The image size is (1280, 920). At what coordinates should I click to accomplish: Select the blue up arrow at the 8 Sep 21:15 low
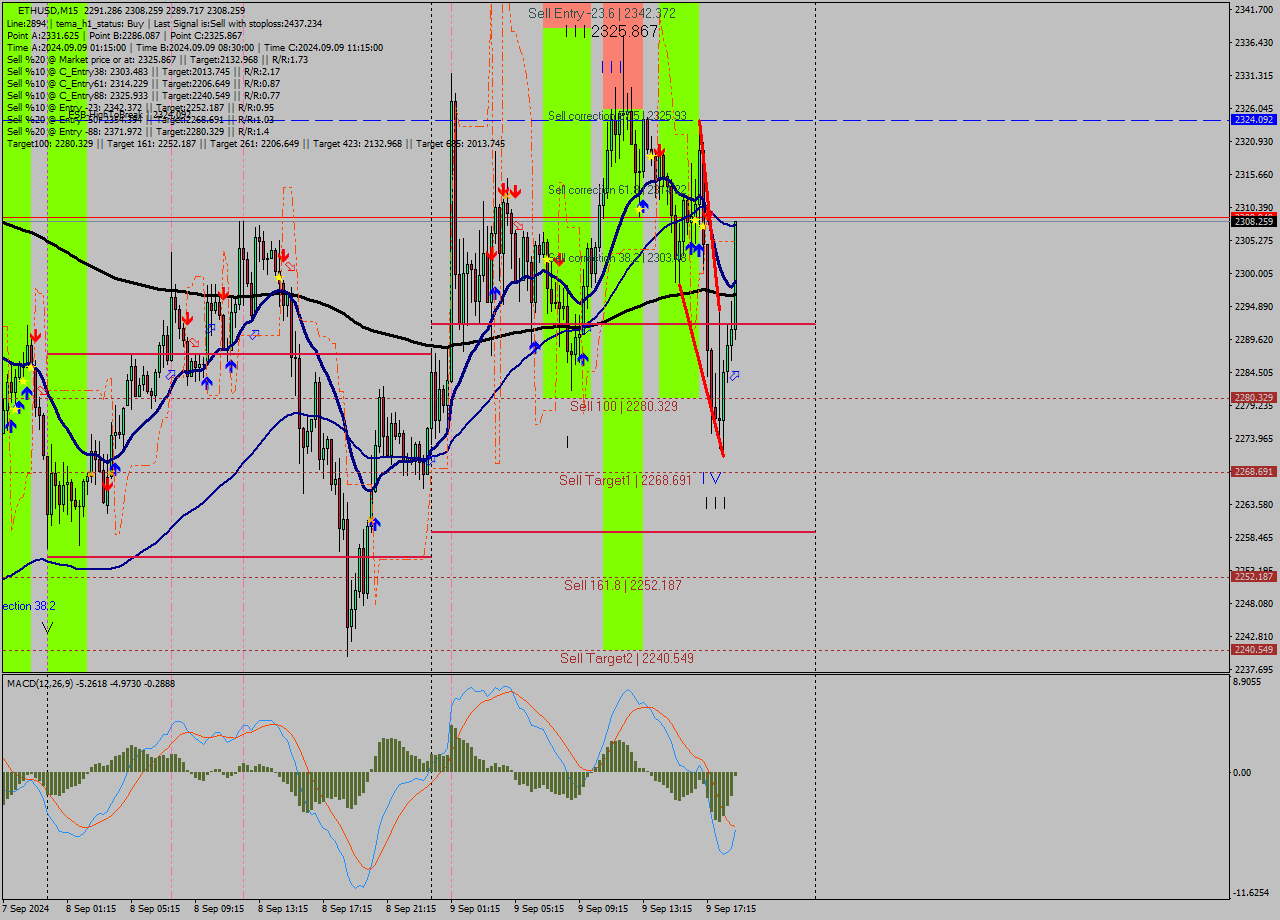375,522
